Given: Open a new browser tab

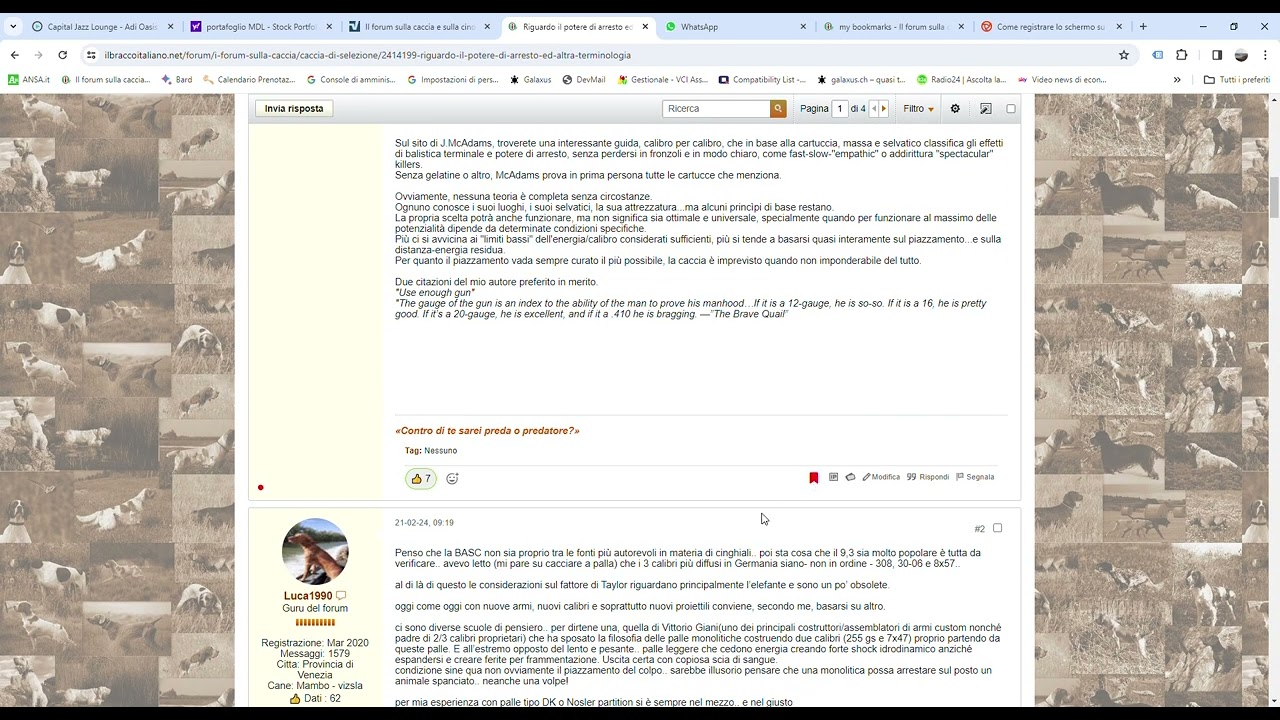Looking at the screenshot, I should [x=1143, y=27].
